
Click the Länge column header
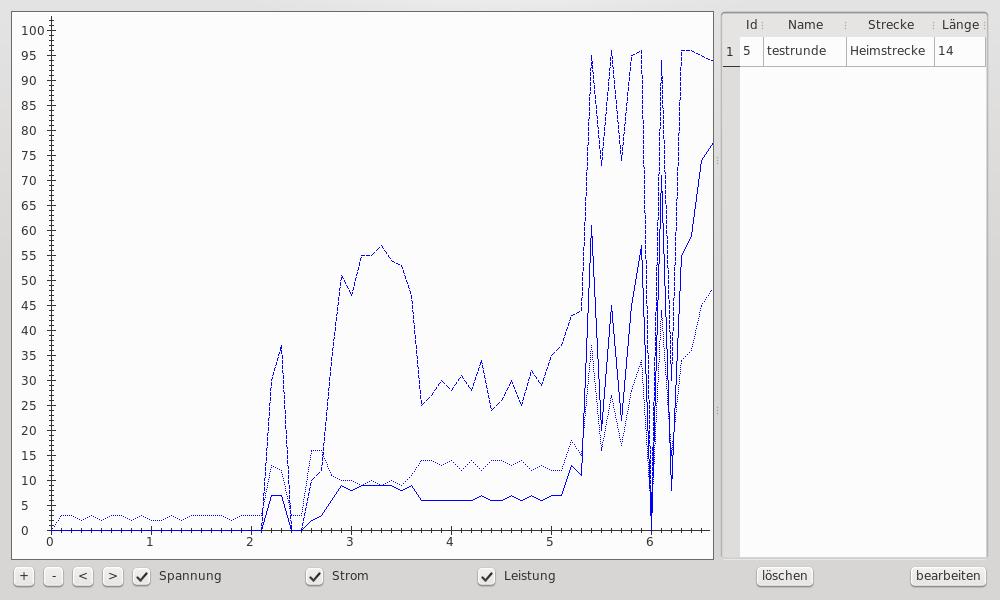pos(960,25)
